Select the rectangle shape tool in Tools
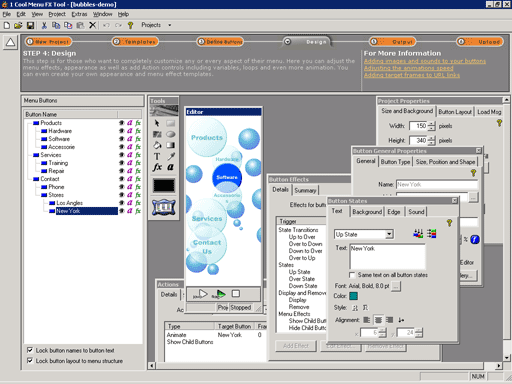This screenshot has height=384, width=512. pyautogui.click(x=171, y=123)
